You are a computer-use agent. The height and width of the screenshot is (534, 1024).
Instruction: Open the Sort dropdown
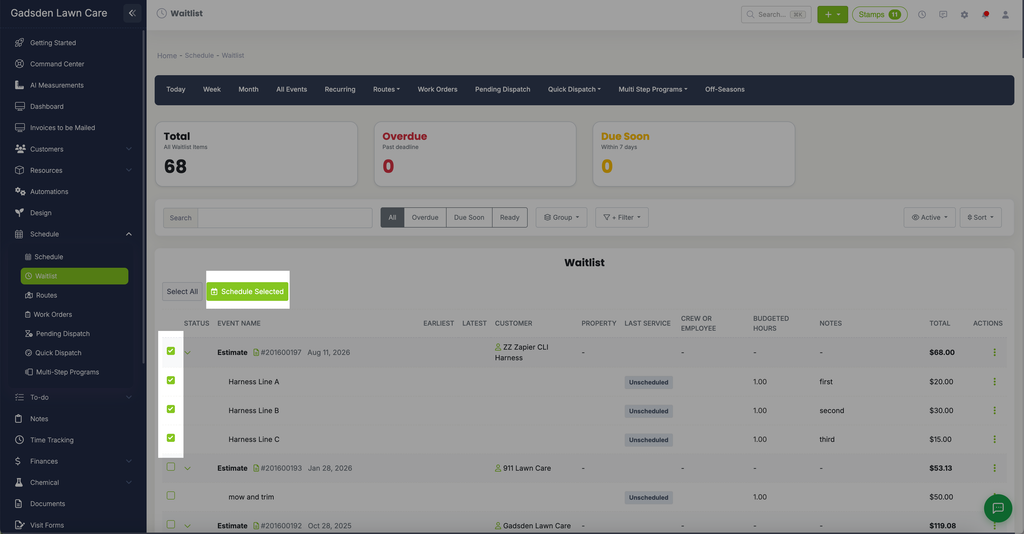pos(980,217)
